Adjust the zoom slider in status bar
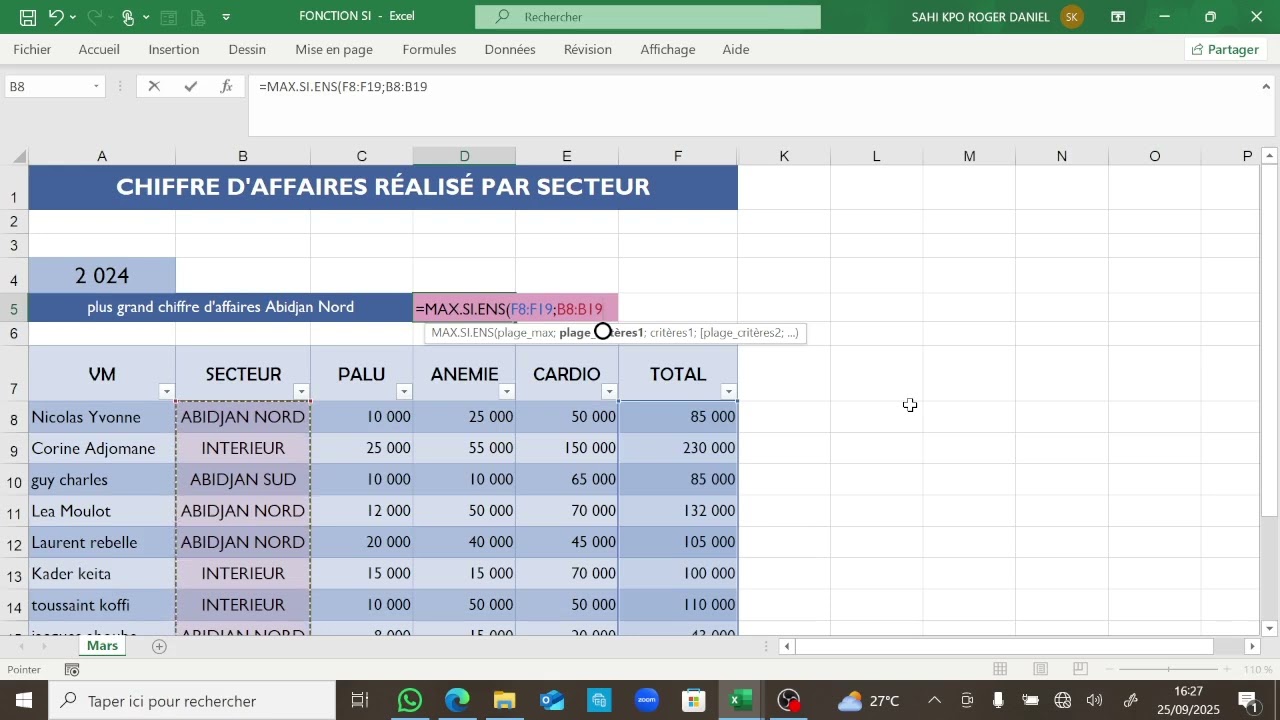 [1168, 669]
